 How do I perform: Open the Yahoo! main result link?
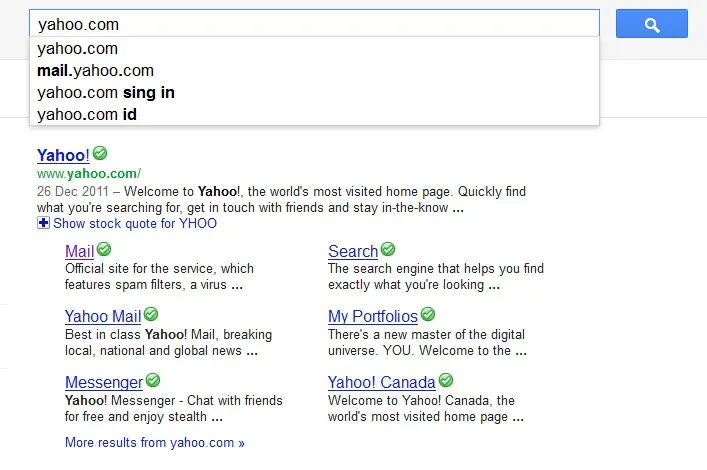coord(63,155)
